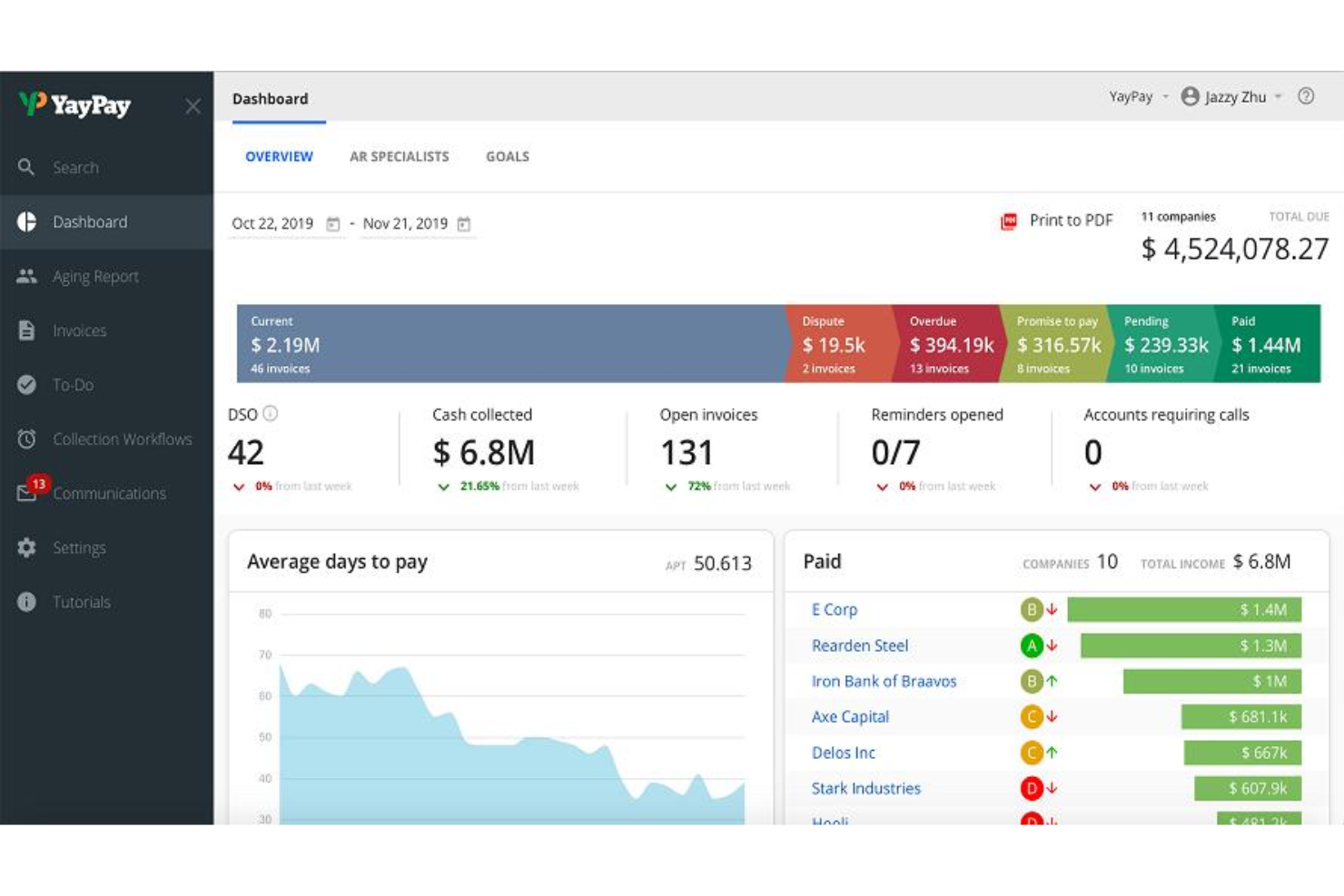Open start date calendar icon for Oct 22
The height and width of the screenshot is (896, 1344).
(x=333, y=224)
